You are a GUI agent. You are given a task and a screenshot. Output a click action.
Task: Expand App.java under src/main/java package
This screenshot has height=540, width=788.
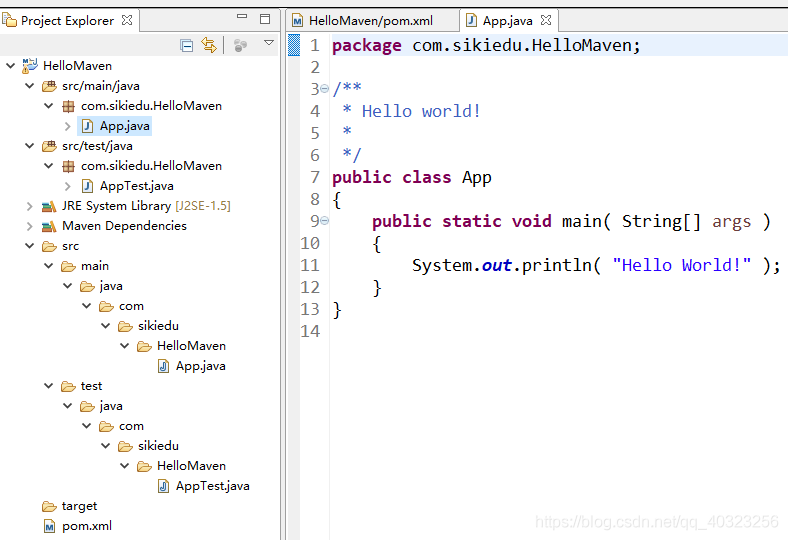pos(68,126)
